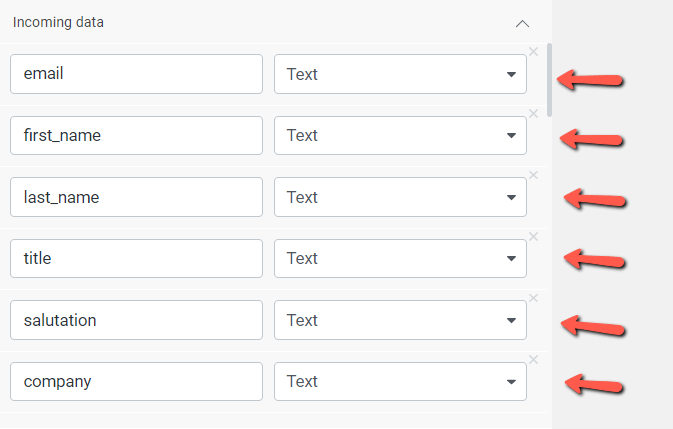This screenshot has width=673, height=429.
Task: Click the title name input field
Action: pyautogui.click(x=136, y=258)
